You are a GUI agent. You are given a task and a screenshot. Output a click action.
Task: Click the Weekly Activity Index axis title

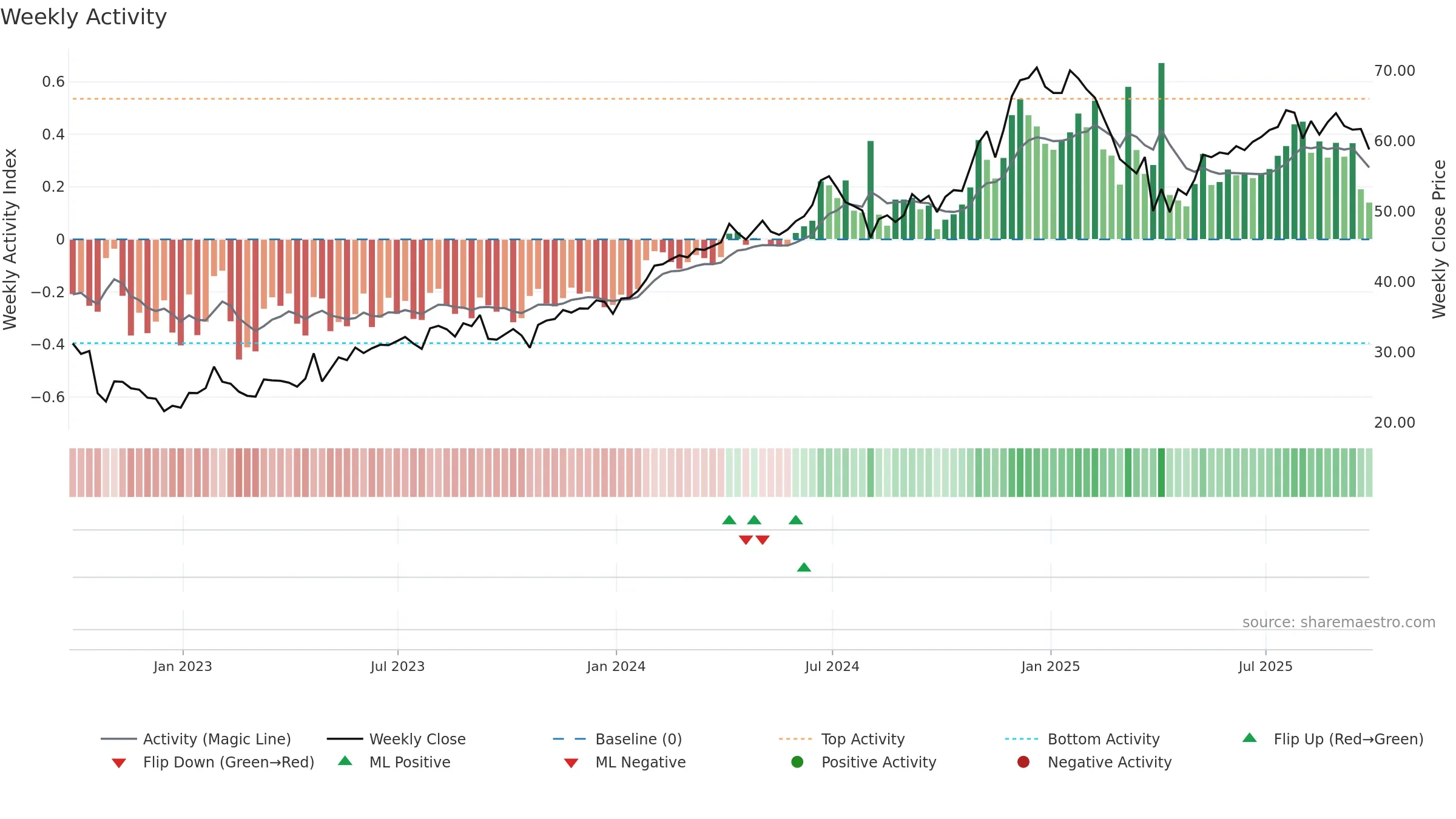[x=10, y=239]
